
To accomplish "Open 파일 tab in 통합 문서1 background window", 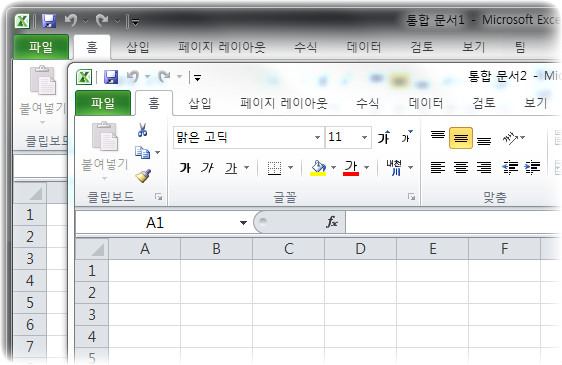I will (41, 47).
